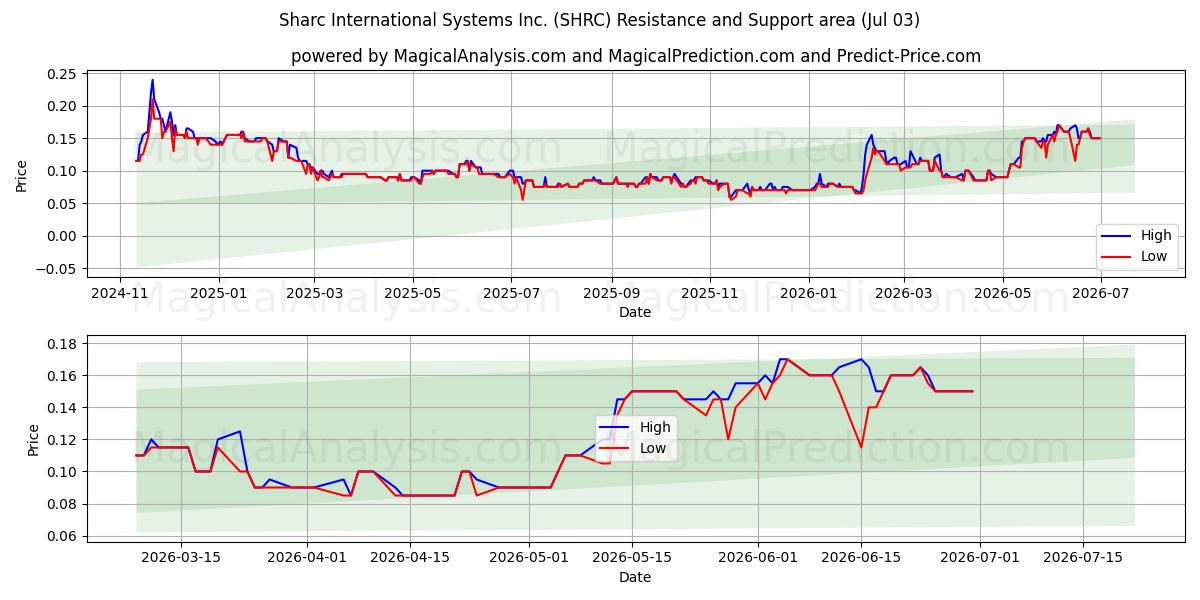
Task: Click the mid-June Low dip in bottom chart
Action: 861,447
